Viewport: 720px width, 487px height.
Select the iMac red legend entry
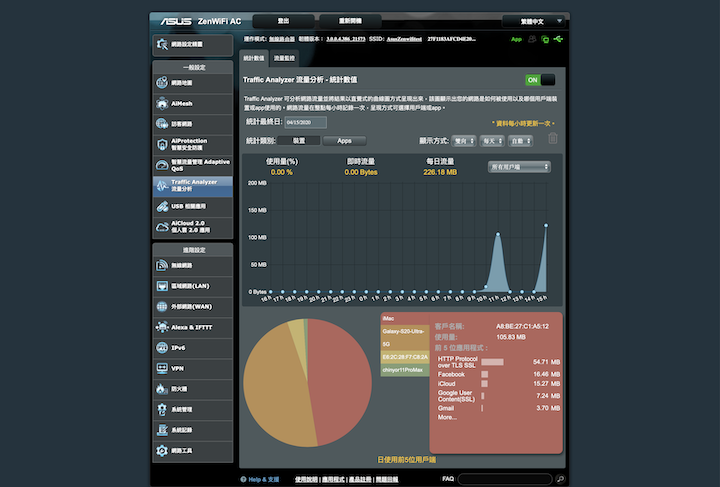pos(405,319)
